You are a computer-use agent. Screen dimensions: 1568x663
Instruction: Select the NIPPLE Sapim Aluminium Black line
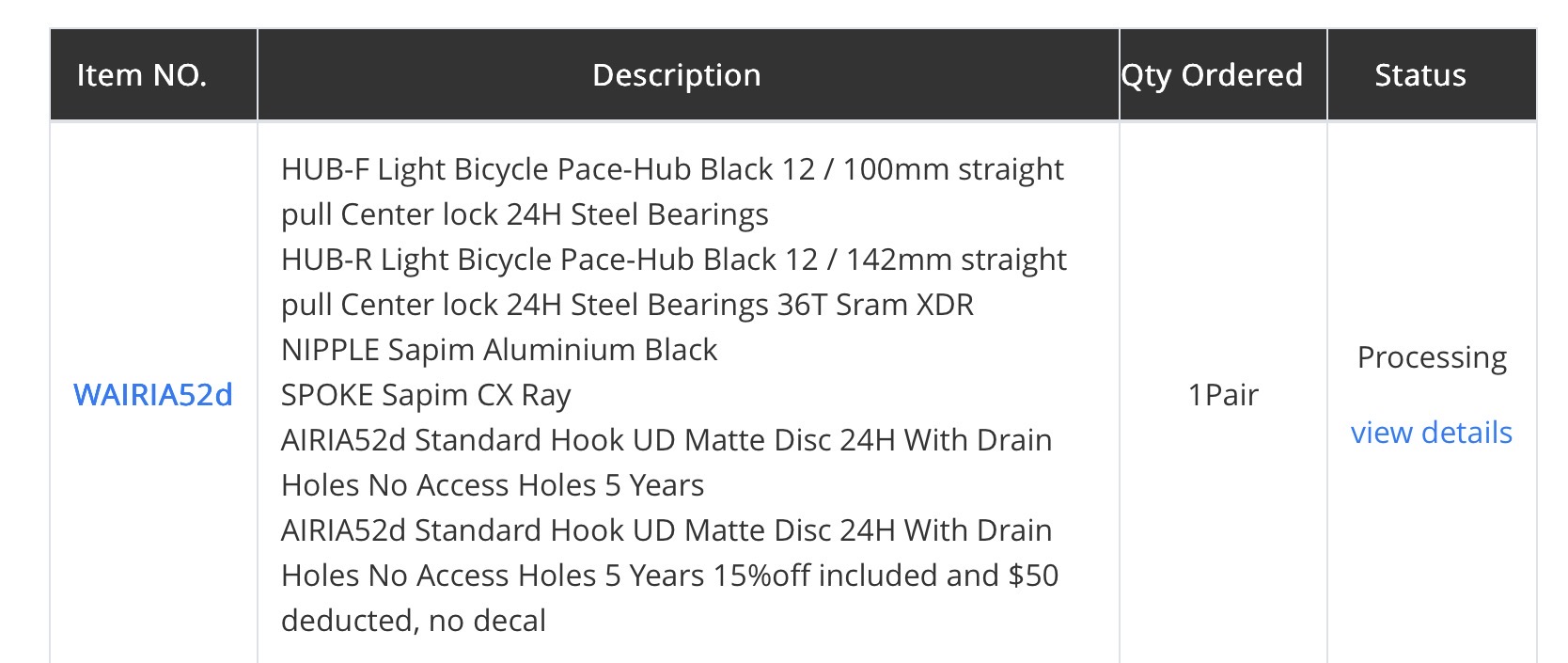coord(498,350)
